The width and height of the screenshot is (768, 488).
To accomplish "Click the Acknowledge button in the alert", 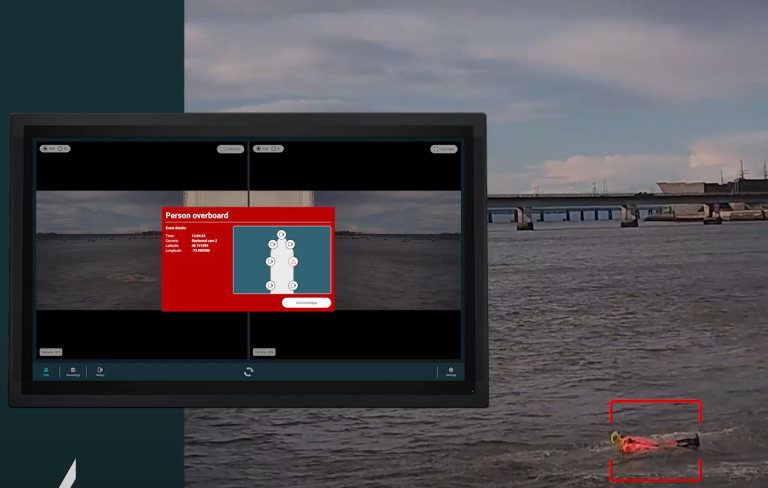I will tap(306, 302).
